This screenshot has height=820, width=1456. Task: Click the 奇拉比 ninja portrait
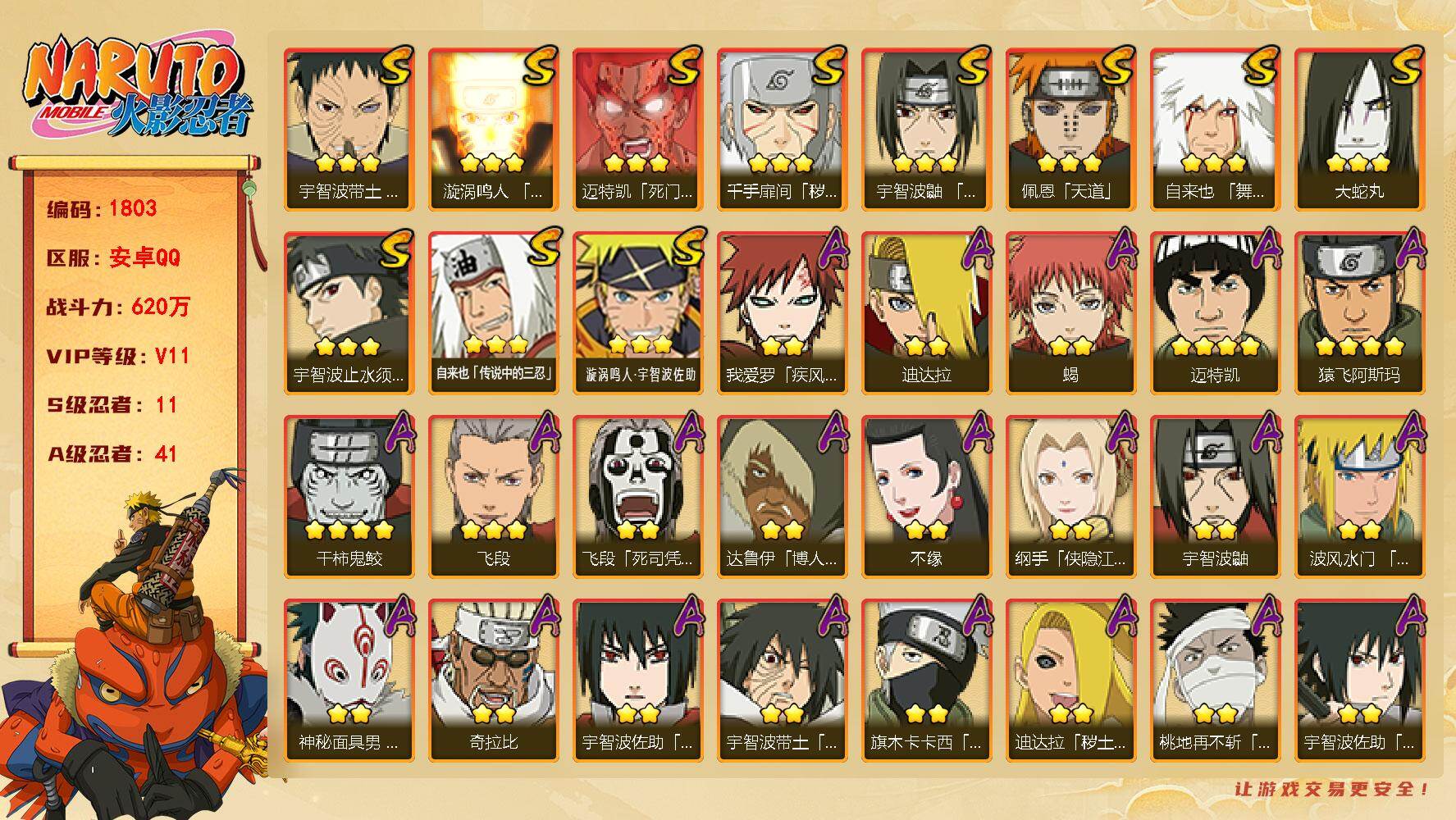[493, 680]
